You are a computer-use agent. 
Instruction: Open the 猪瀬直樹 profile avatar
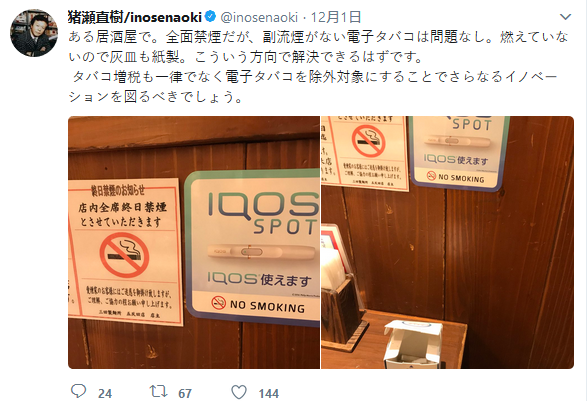point(34,33)
